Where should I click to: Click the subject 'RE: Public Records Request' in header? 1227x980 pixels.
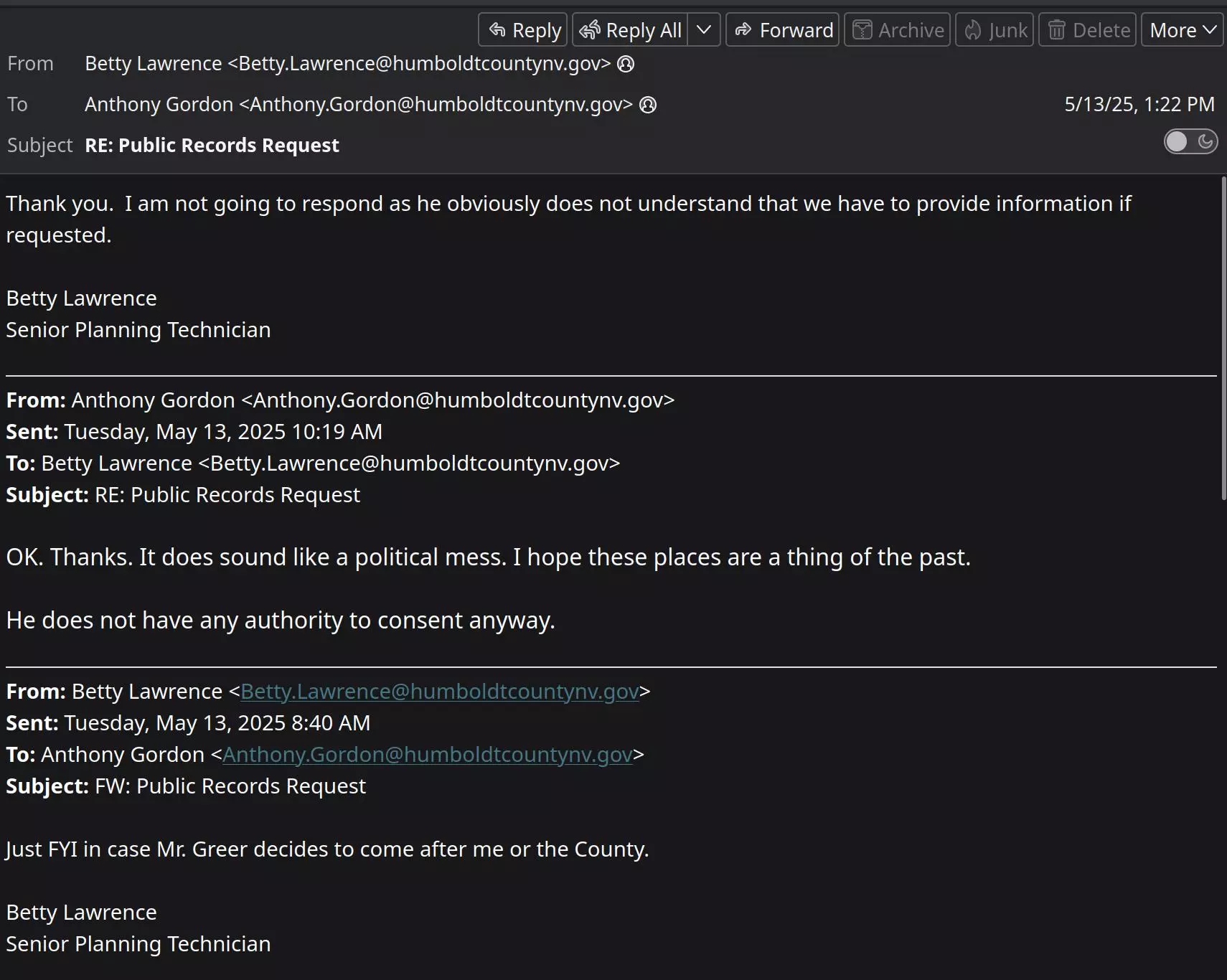coord(212,145)
